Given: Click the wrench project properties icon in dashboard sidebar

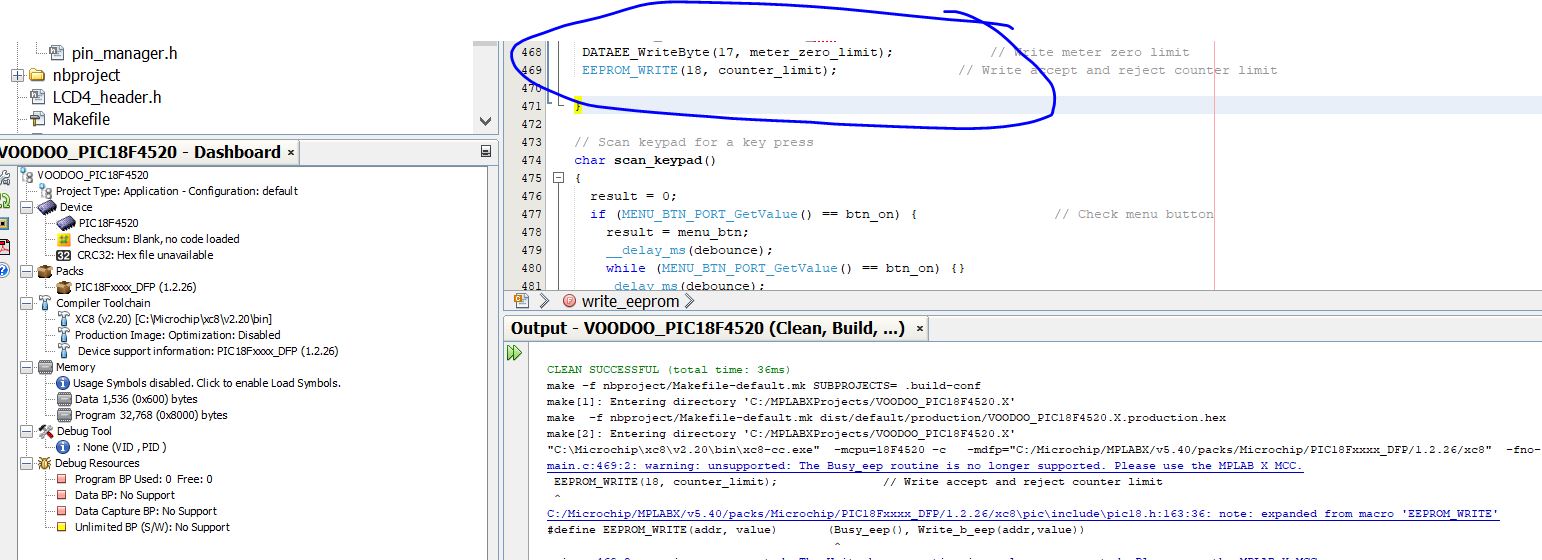Looking at the screenshot, I should tap(5, 177).
